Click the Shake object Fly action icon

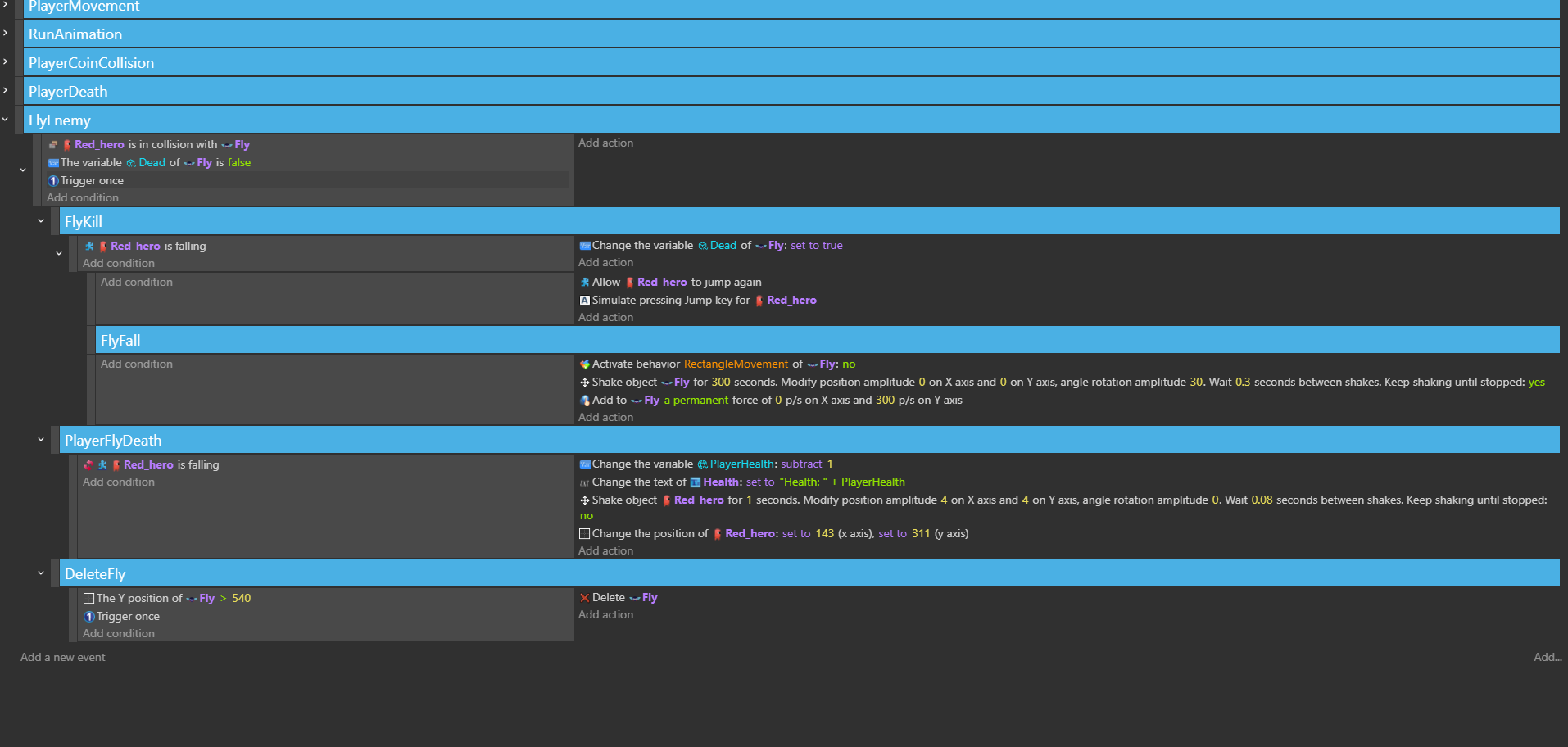(x=585, y=383)
